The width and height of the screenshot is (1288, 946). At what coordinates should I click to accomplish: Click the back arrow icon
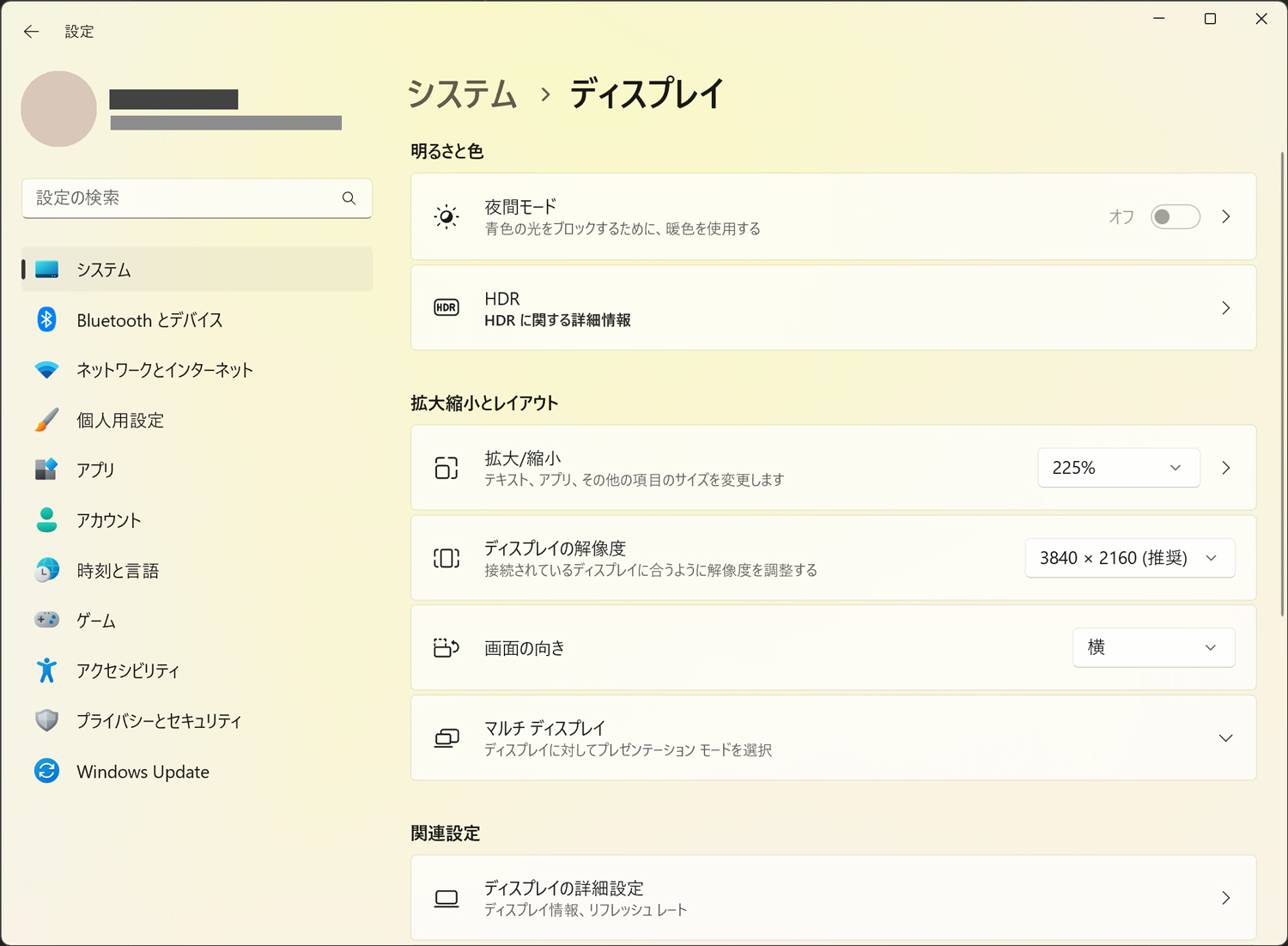pyautogui.click(x=32, y=32)
